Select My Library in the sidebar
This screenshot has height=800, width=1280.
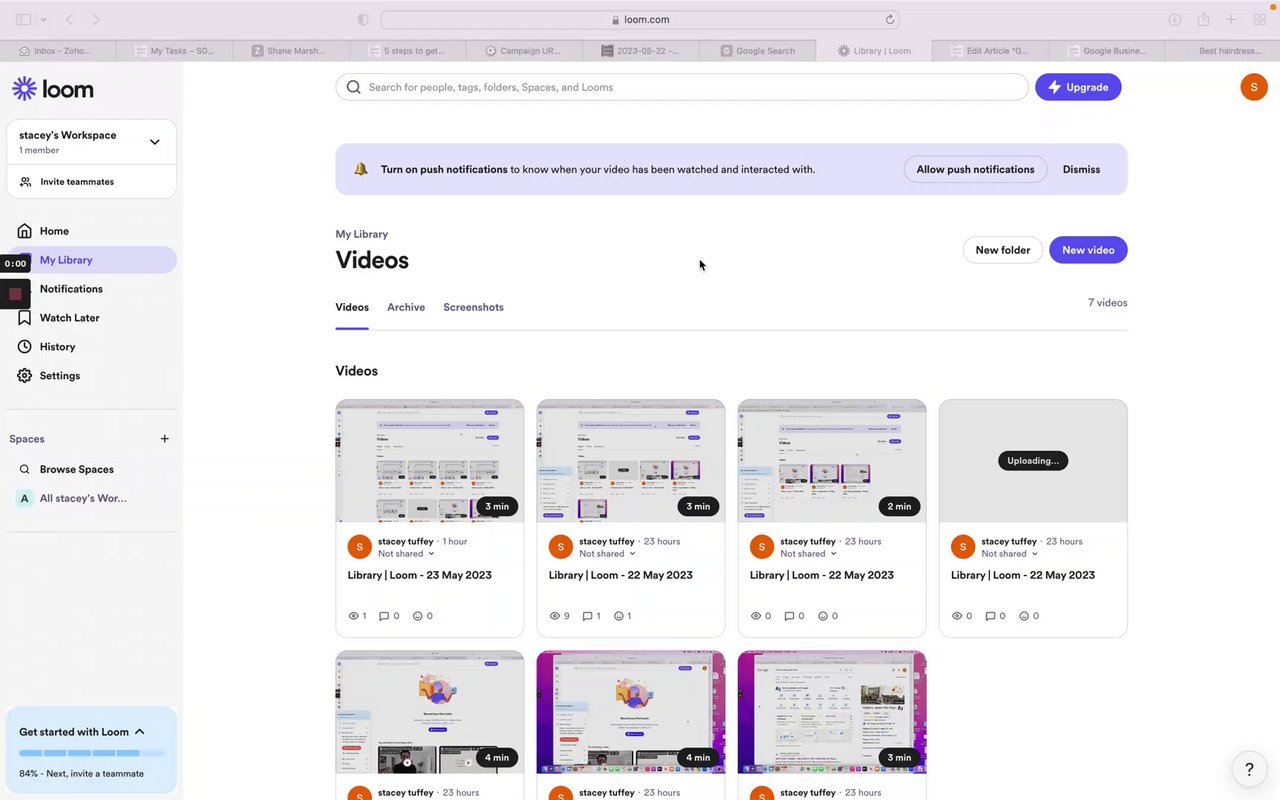coord(91,260)
